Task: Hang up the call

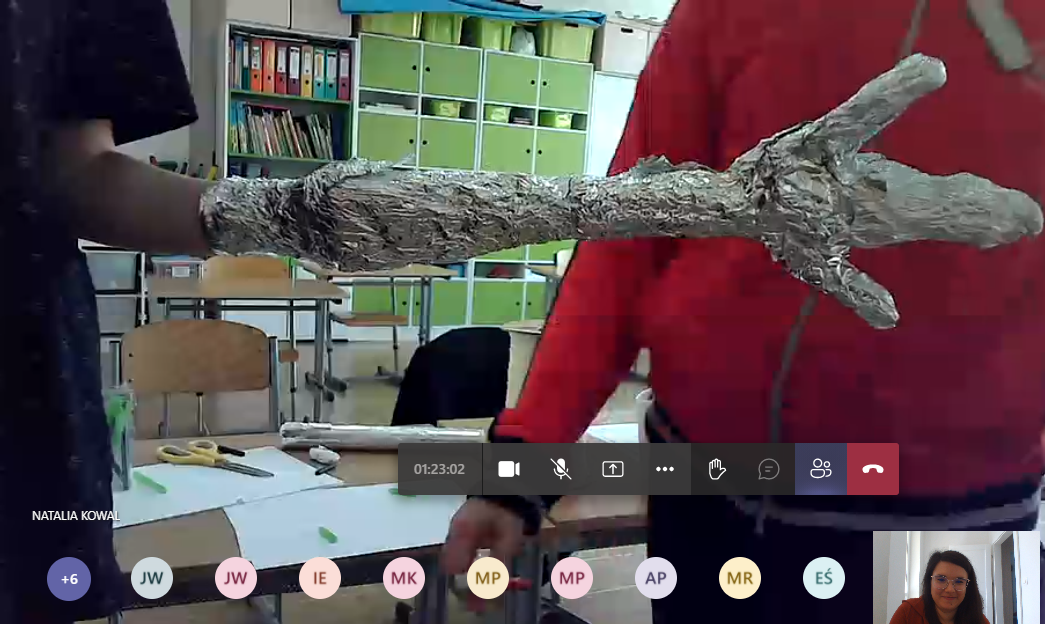Action: pos(873,469)
